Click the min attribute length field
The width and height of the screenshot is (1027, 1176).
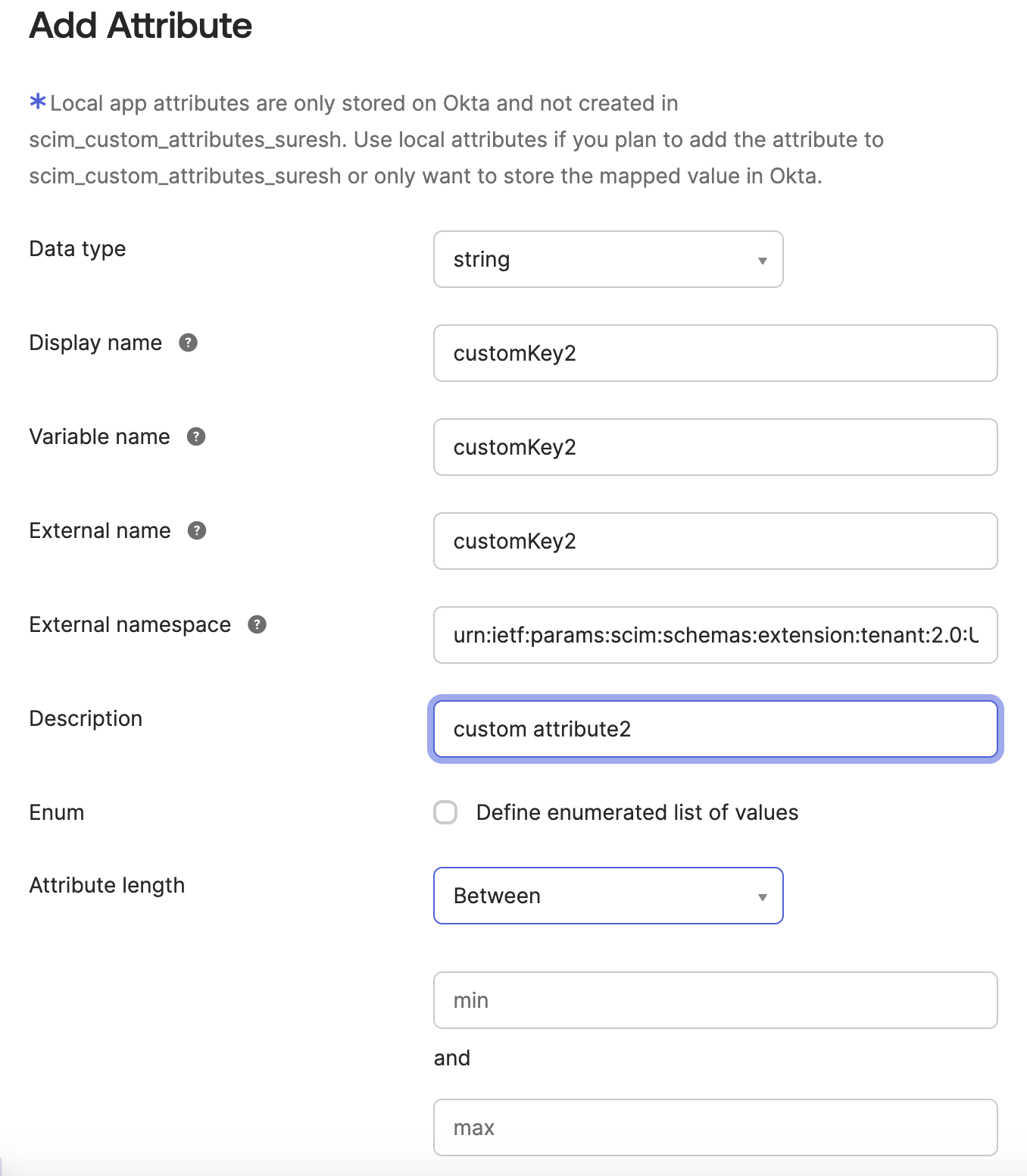point(714,1000)
